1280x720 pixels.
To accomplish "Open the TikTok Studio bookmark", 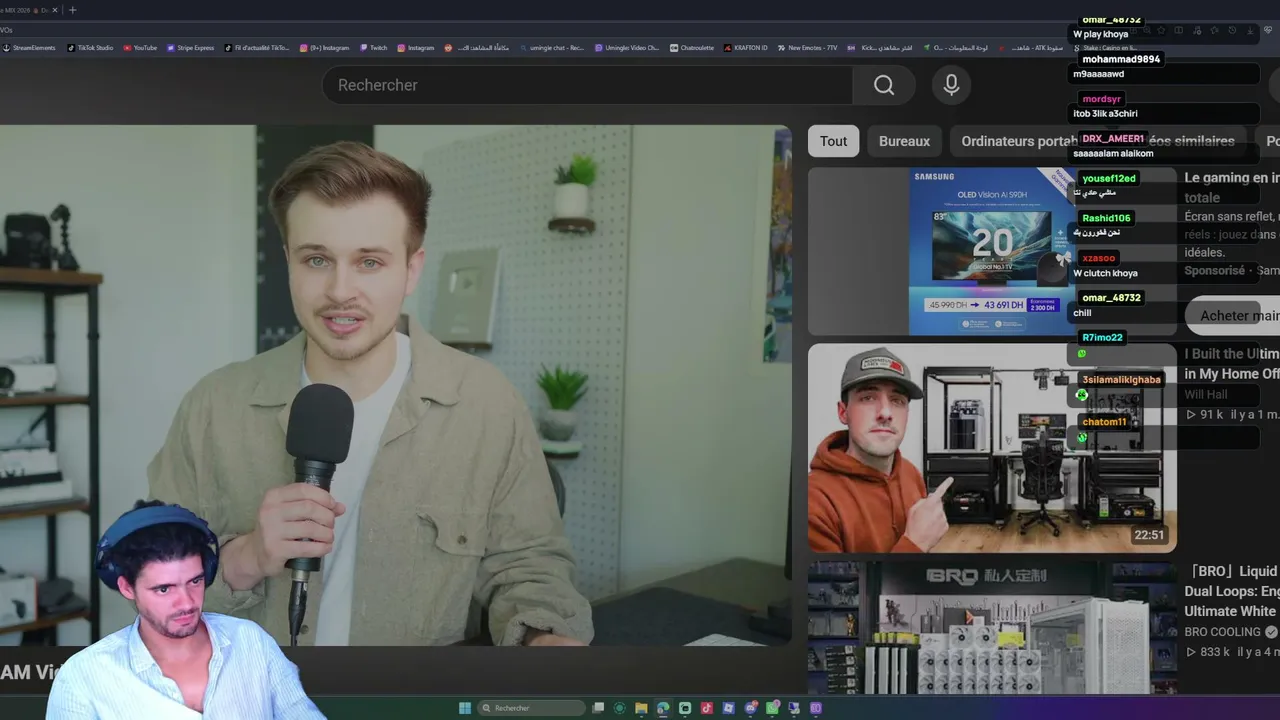I will [90, 48].
